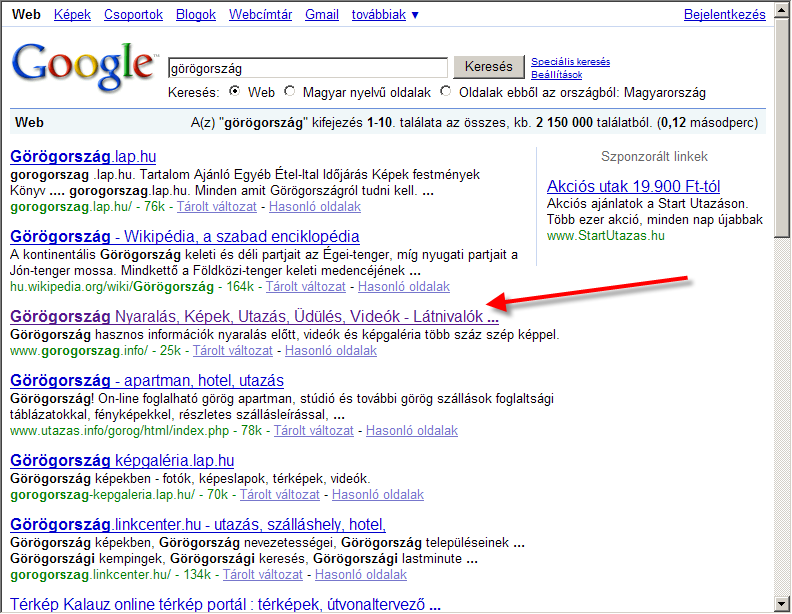
Task: Open Térkép Kalauz online térkép result
Action: pyautogui.click(x=225, y=604)
